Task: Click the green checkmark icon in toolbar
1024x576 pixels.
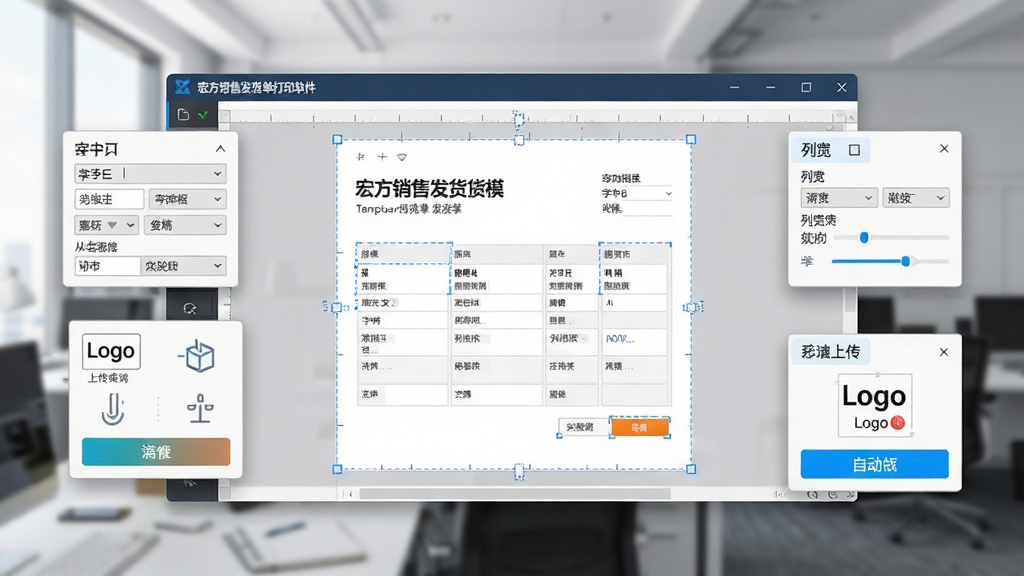Action: [203, 115]
